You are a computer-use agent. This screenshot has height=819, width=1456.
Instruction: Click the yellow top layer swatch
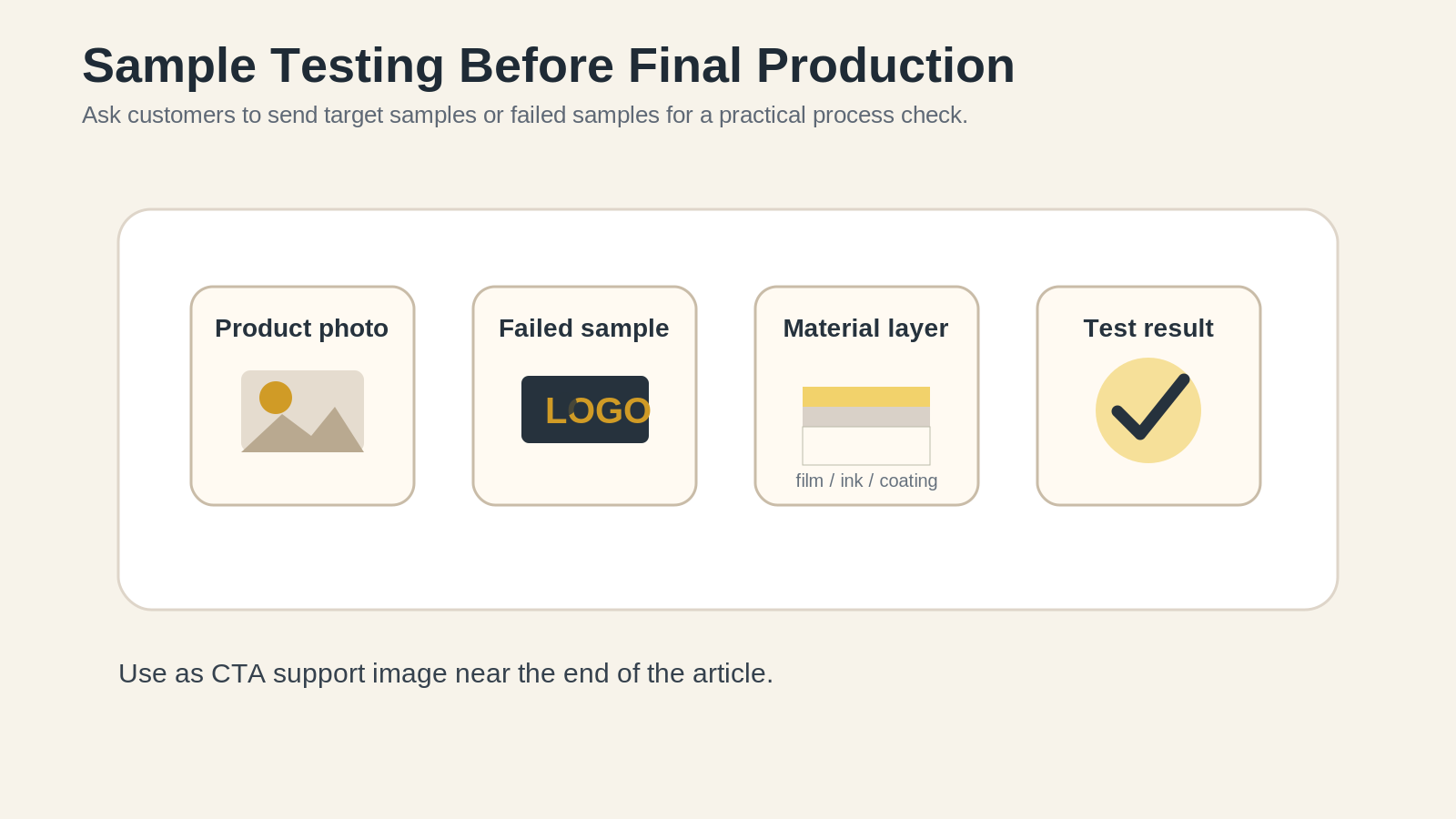866,397
